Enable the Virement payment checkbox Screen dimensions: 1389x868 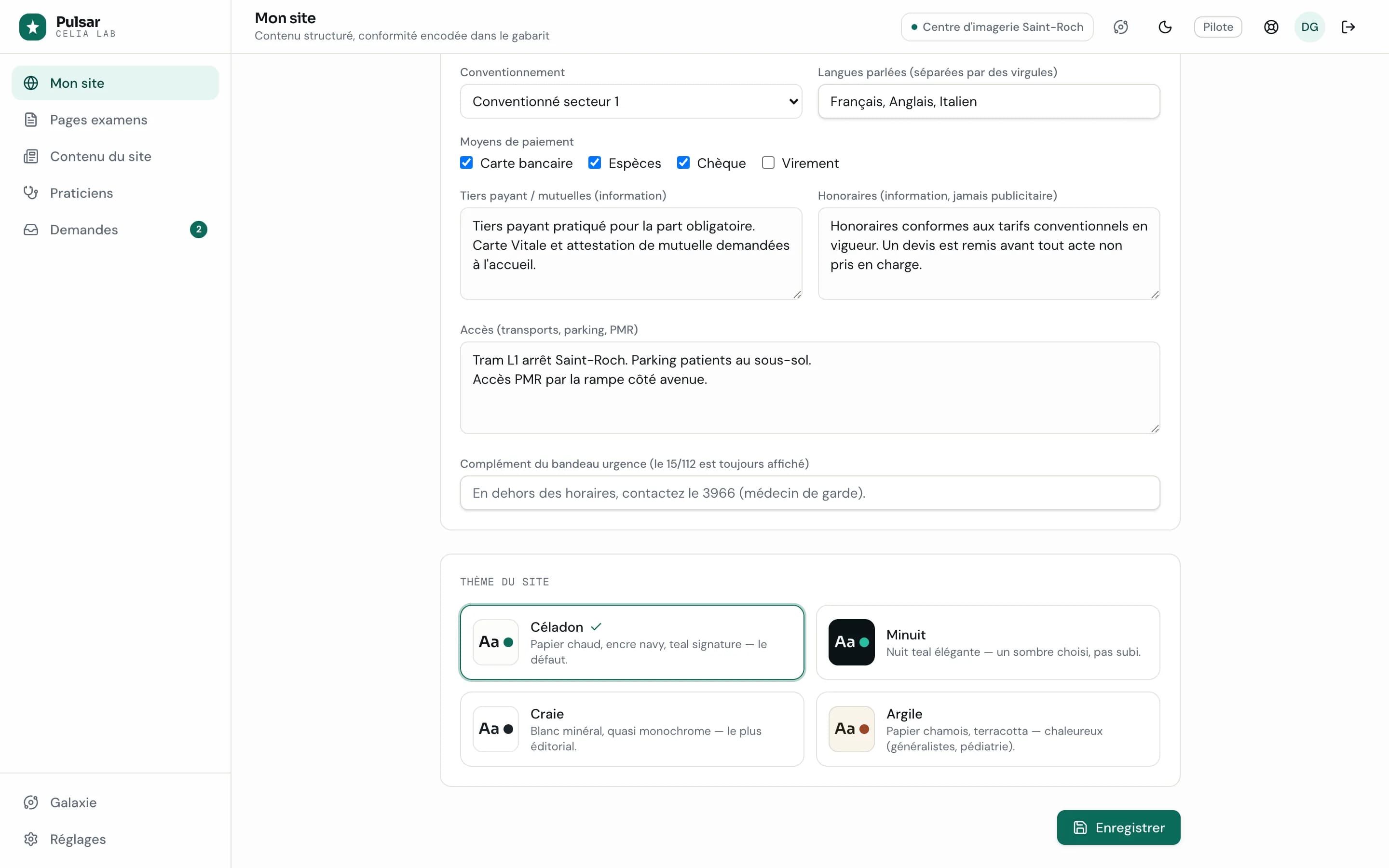pyautogui.click(x=768, y=163)
